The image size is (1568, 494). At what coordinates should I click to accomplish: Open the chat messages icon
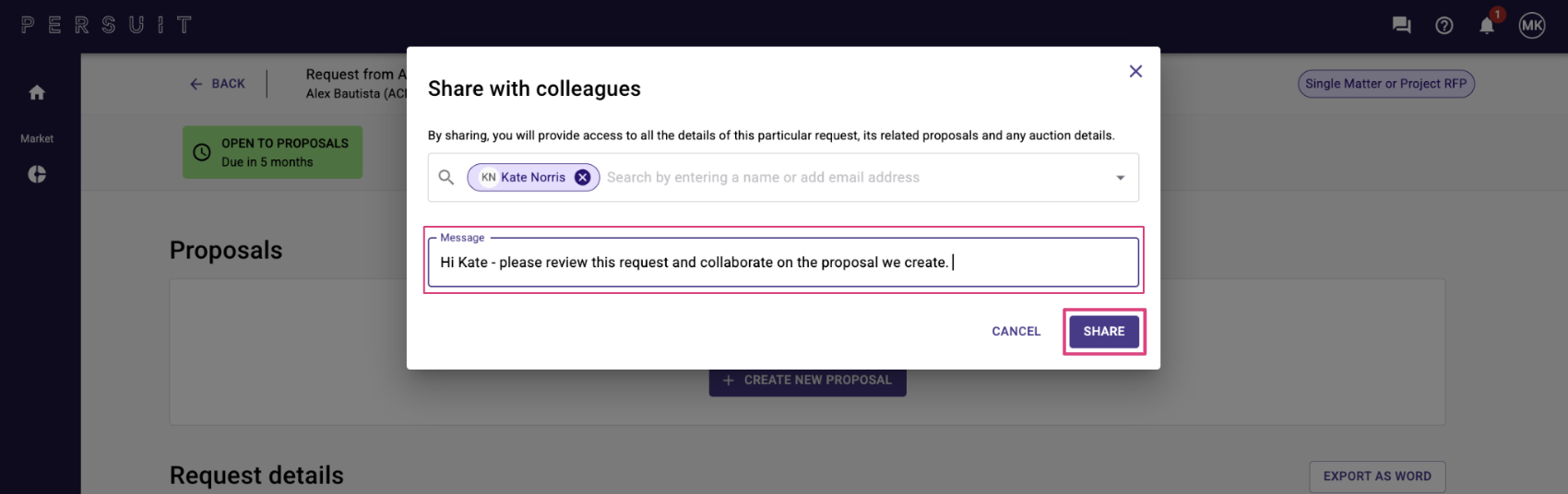pos(1402,25)
